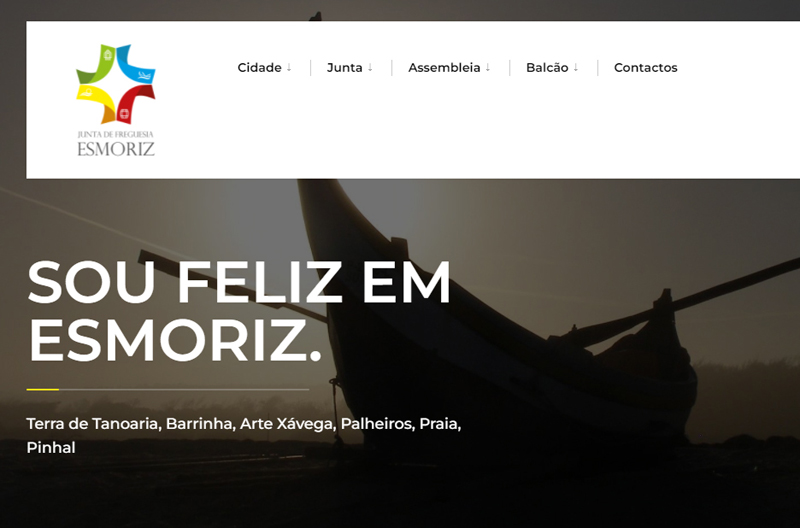Open the Cidade menu
This screenshot has width=800, height=528.
click(x=259, y=67)
